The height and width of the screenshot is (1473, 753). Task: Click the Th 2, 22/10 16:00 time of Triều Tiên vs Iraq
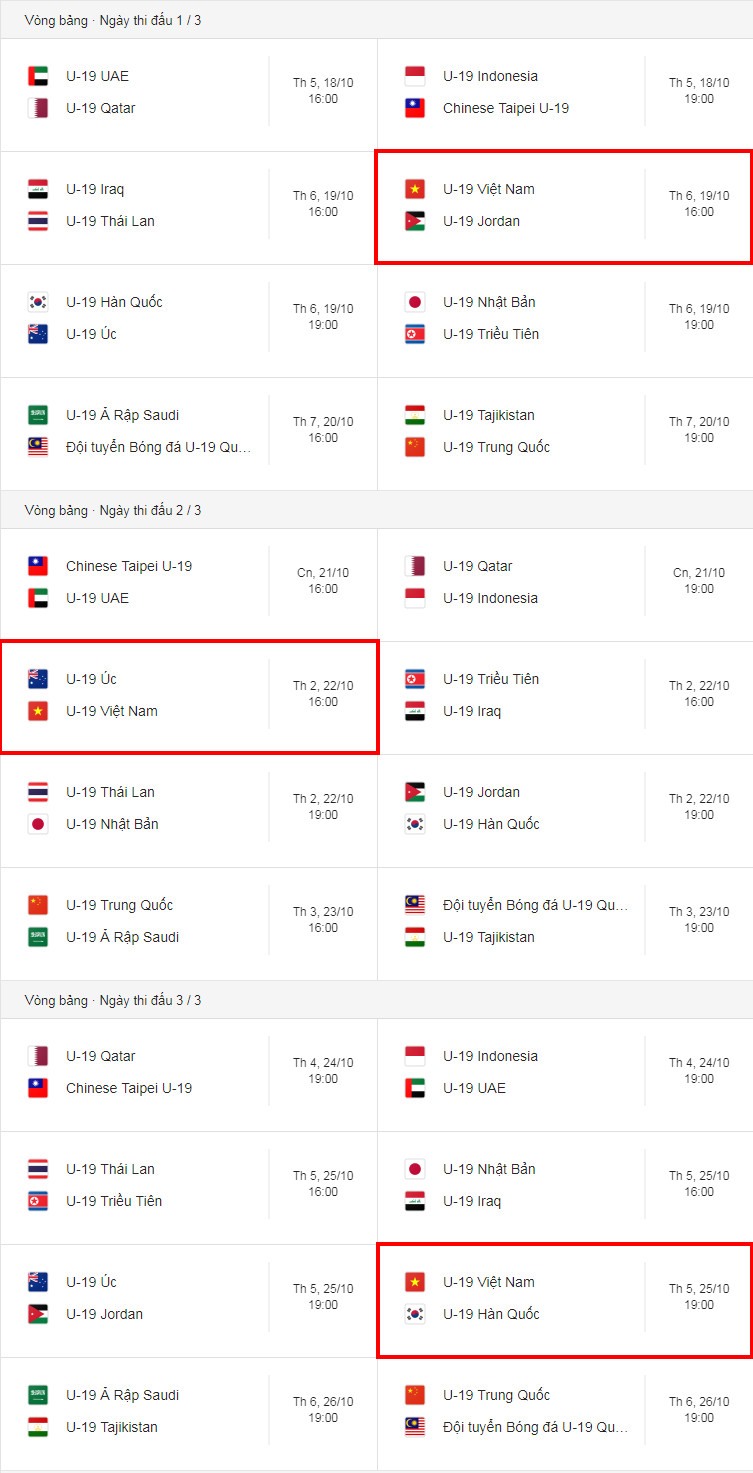[699, 694]
